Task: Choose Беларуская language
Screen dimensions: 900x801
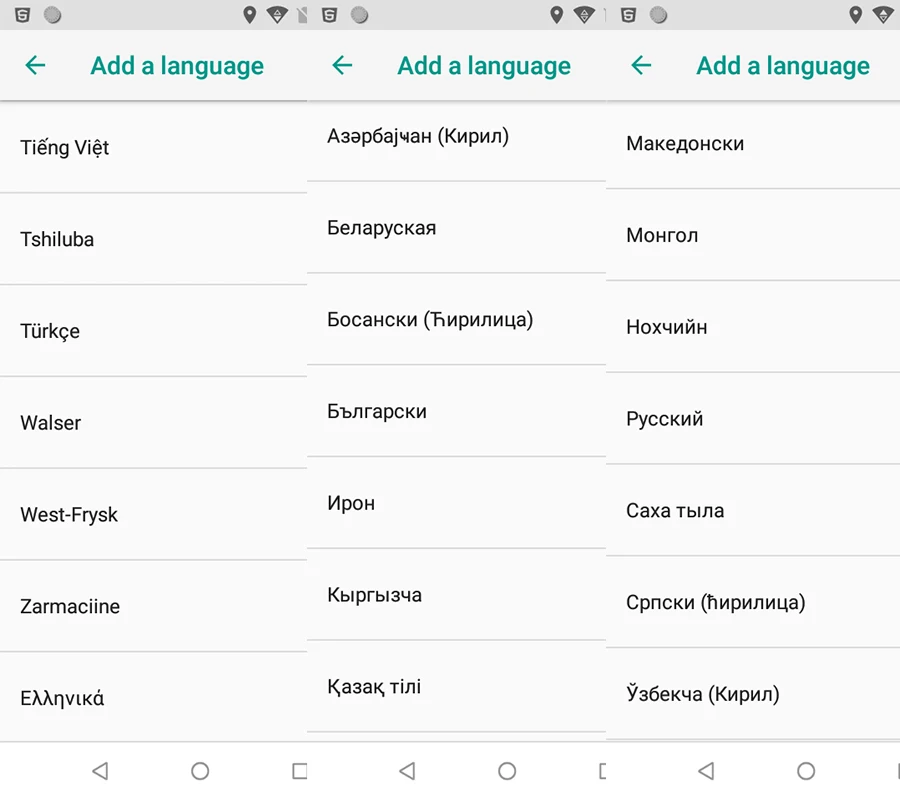Action: tap(456, 228)
